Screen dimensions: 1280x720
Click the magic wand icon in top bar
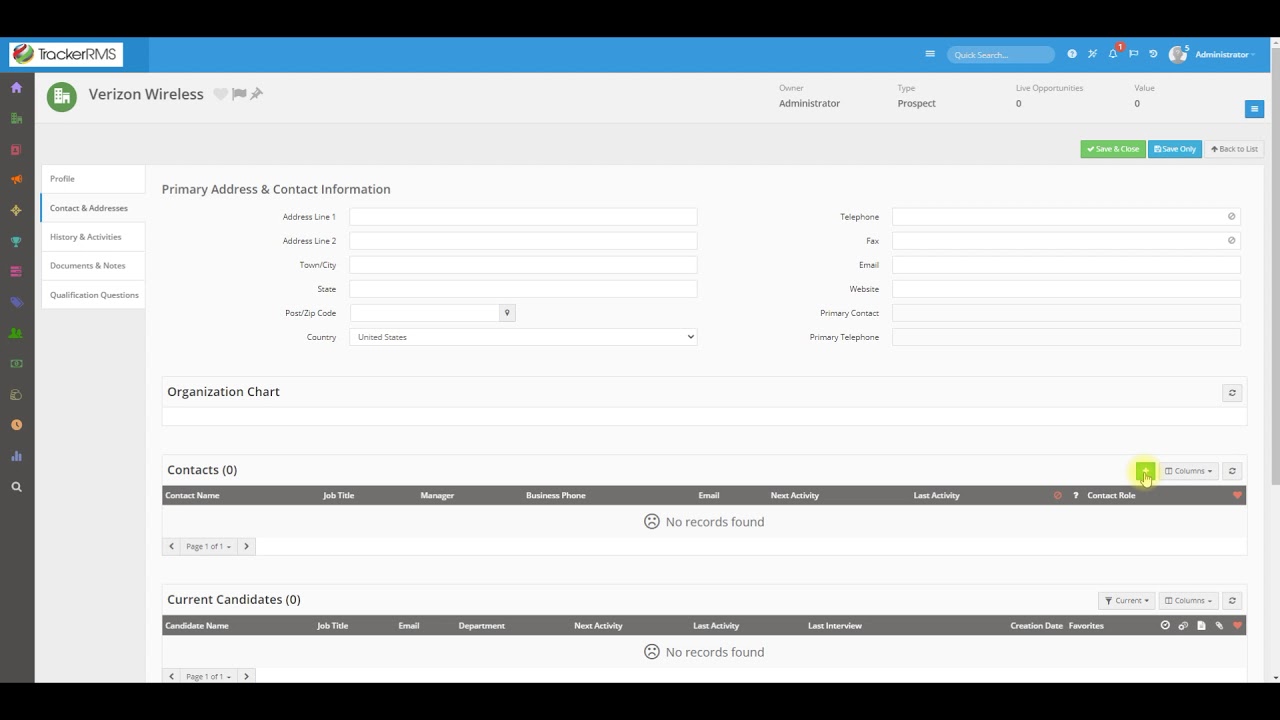(1092, 54)
